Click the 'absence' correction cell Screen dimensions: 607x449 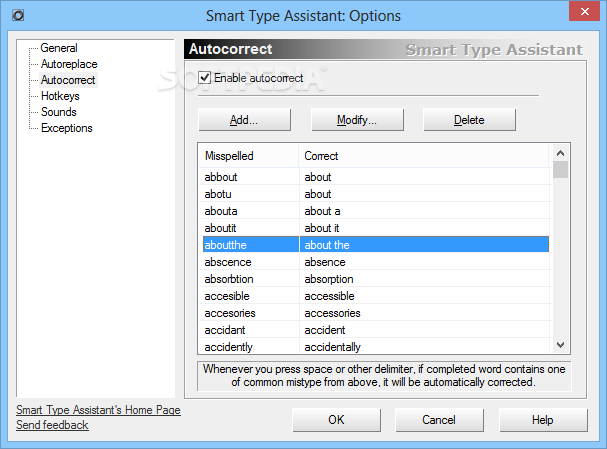(424, 262)
